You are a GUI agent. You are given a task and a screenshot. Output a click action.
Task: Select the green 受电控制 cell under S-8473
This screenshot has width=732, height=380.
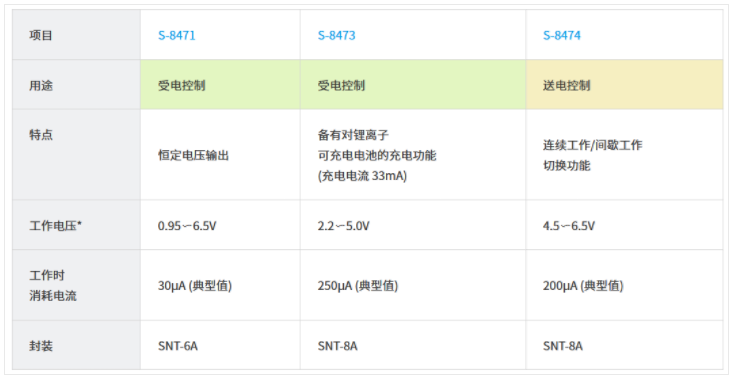413,84
